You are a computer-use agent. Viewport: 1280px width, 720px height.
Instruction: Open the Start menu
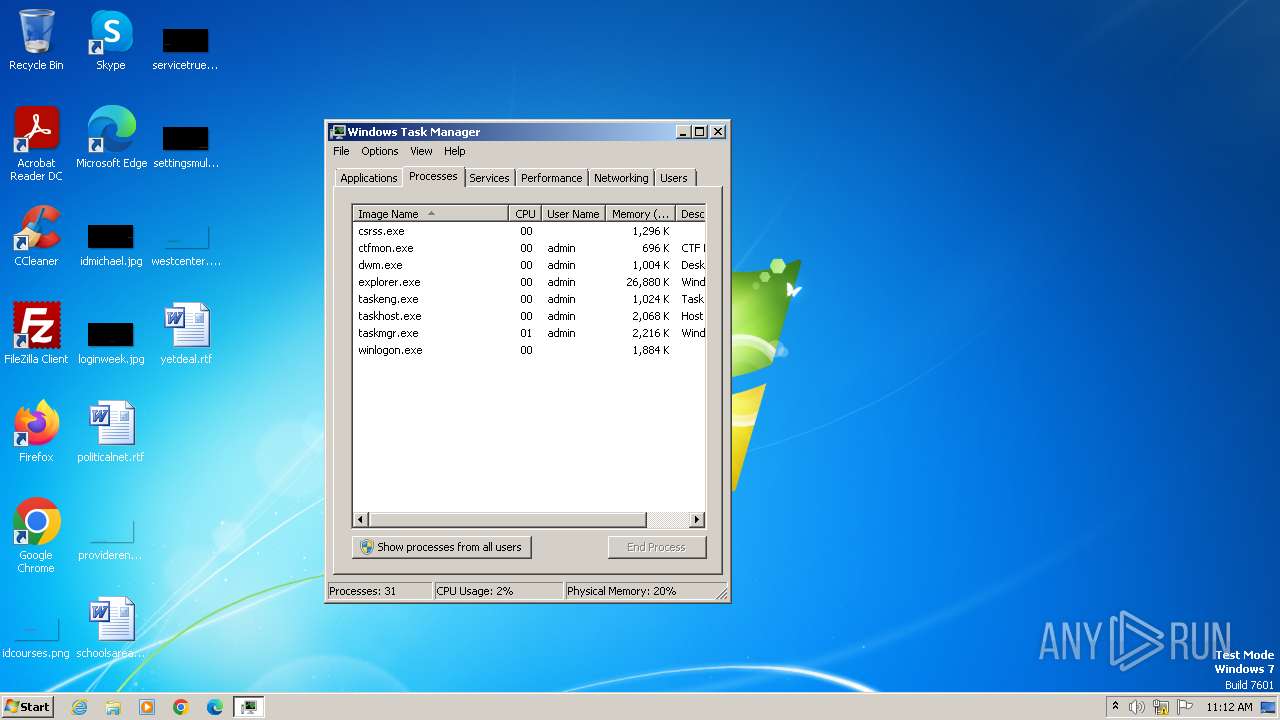27,707
